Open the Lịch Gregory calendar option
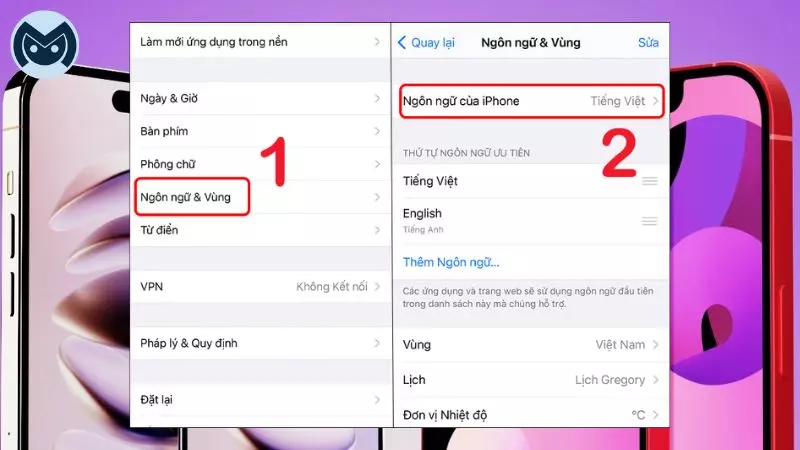This screenshot has height=450, width=800. [531, 380]
